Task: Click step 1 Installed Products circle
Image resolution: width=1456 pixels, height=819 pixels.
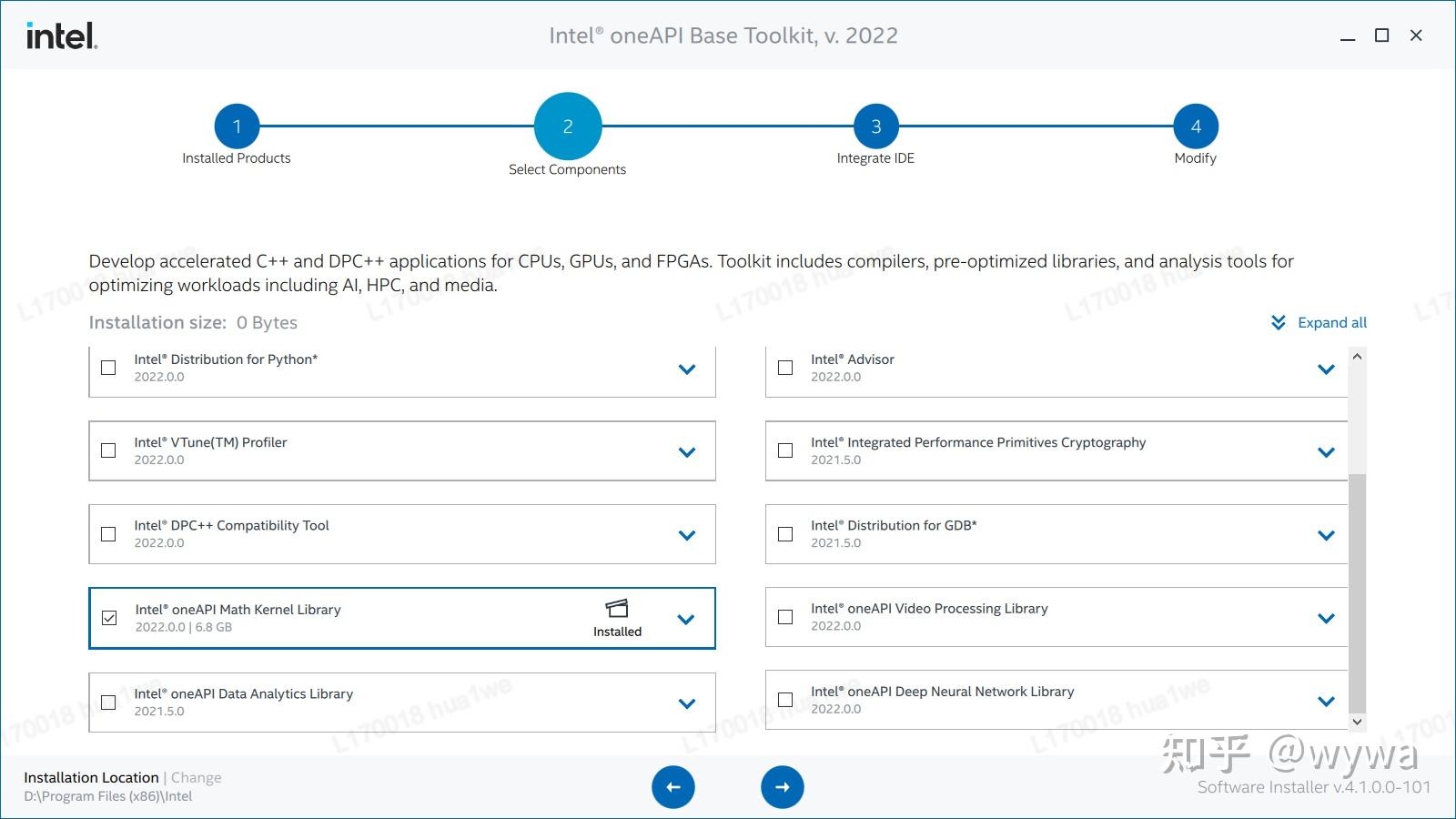Action: [x=237, y=126]
